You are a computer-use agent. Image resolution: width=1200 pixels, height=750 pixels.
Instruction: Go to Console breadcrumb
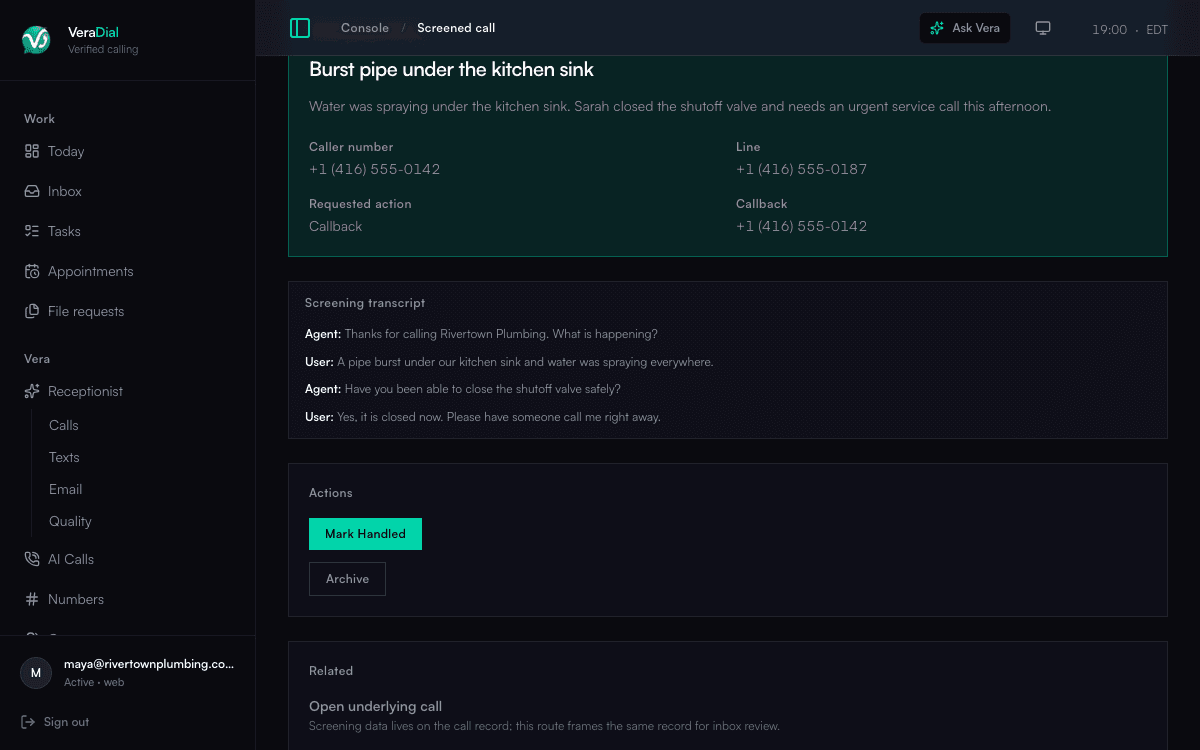coord(365,28)
